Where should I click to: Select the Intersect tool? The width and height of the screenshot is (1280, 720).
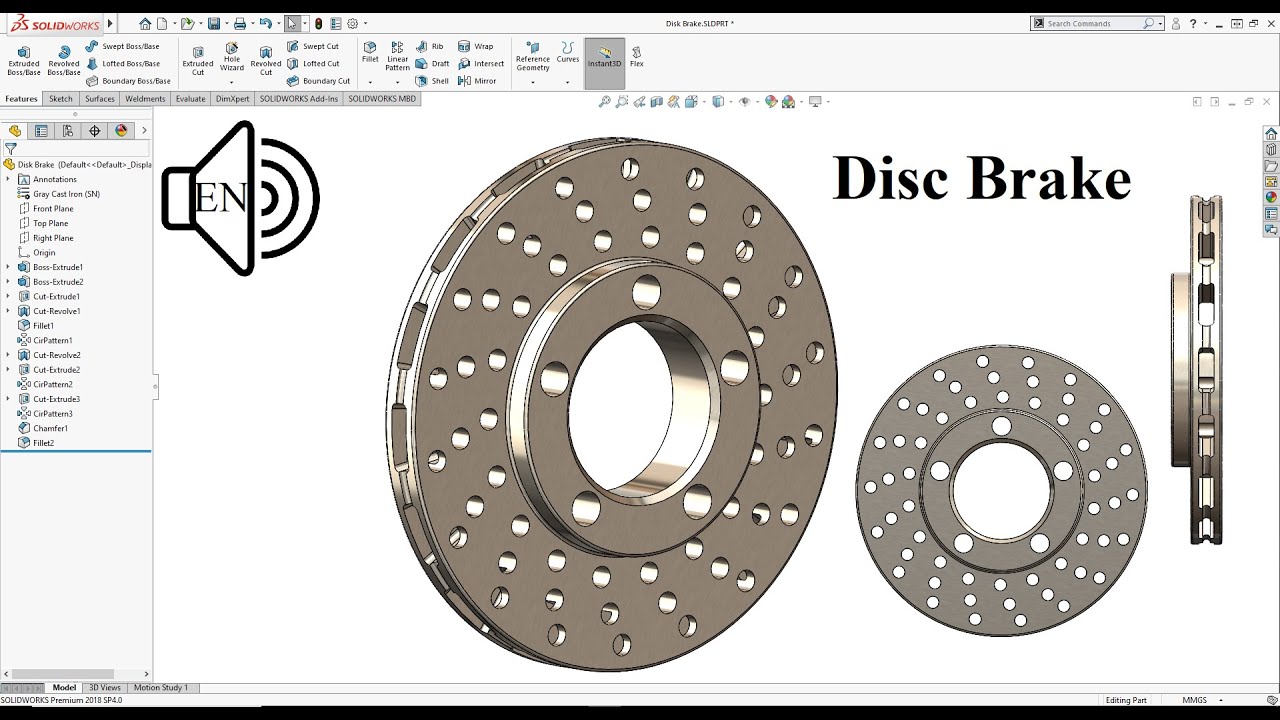click(481, 63)
